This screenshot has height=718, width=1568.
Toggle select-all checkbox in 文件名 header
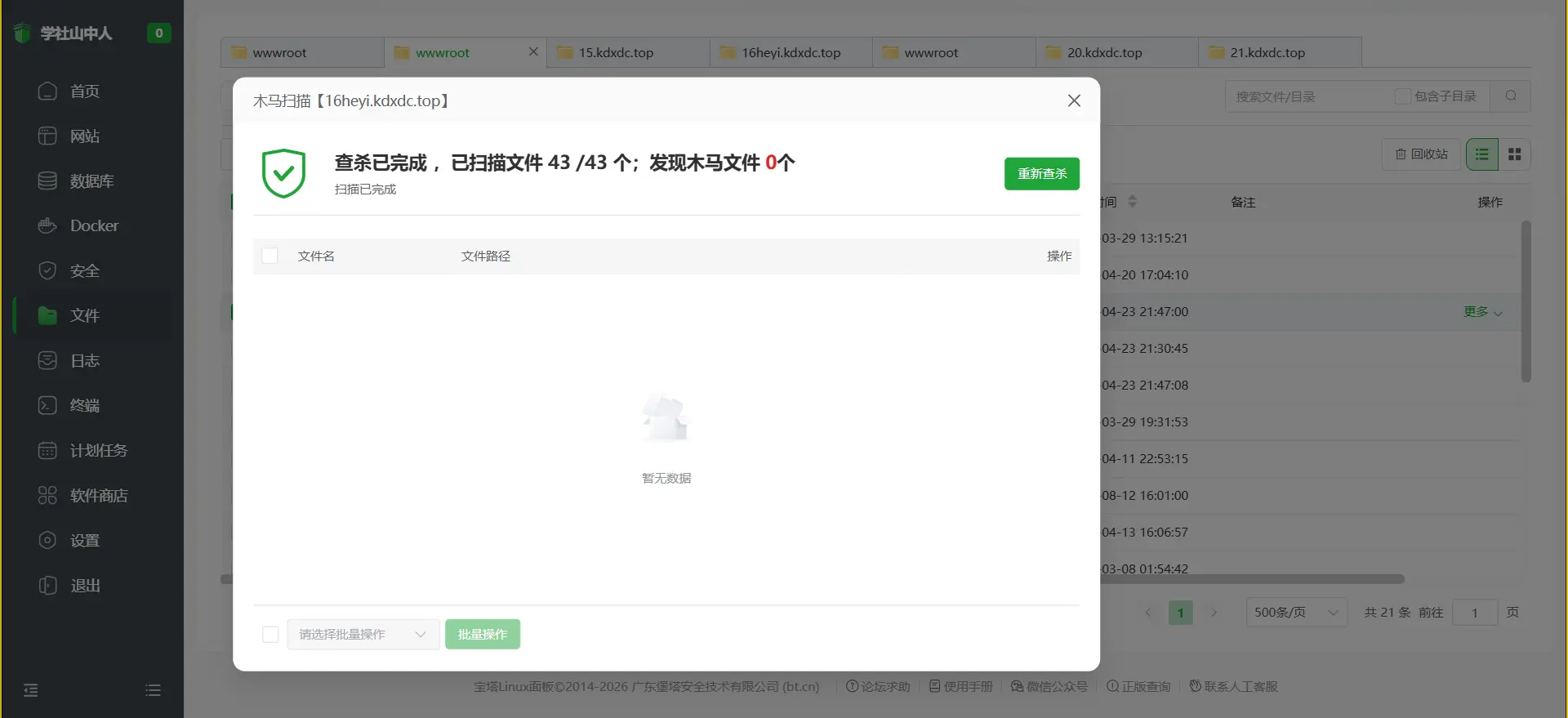(x=269, y=256)
